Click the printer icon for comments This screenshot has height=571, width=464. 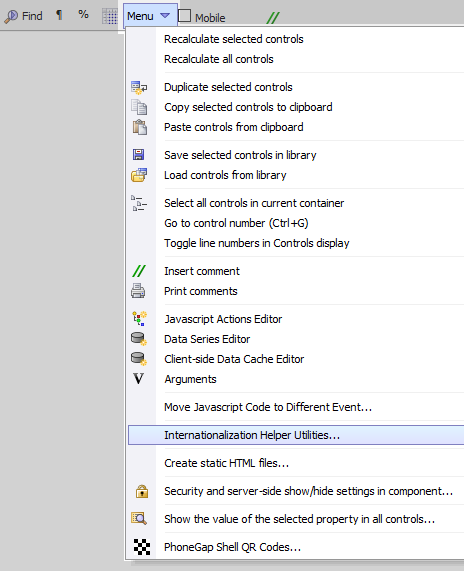(138, 291)
